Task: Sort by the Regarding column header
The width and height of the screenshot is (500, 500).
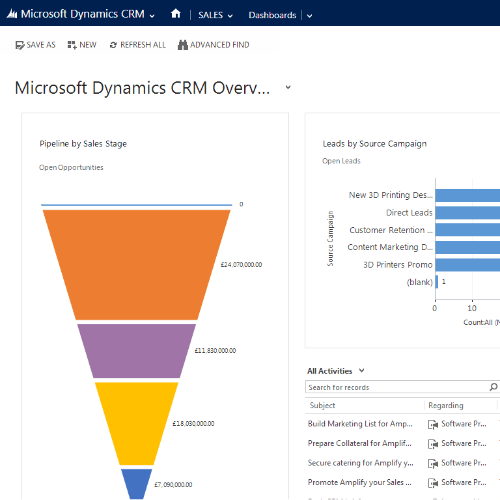Action: coord(446,405)
